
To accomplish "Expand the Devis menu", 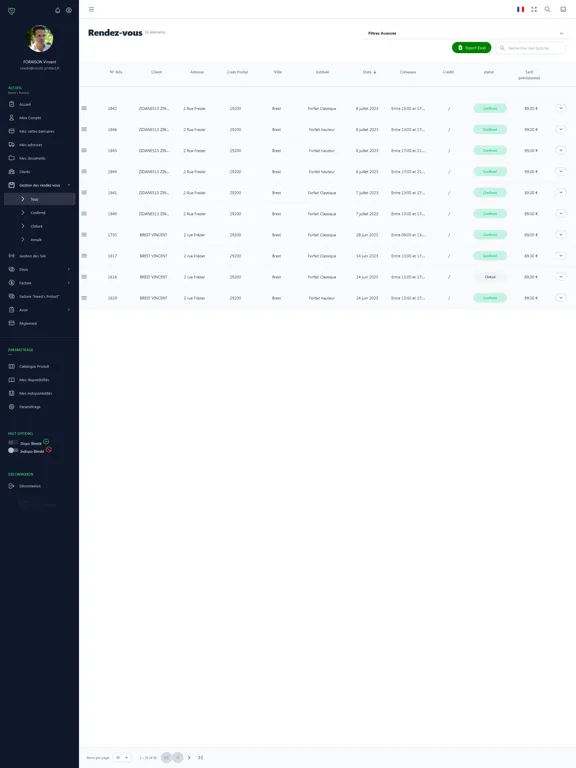I will (x=39, y=269).
